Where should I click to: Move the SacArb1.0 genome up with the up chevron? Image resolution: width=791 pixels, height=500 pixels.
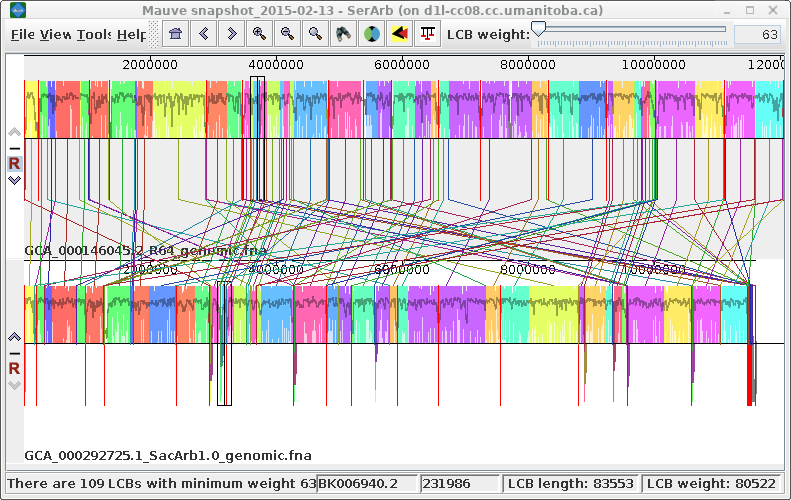(14, 338)
